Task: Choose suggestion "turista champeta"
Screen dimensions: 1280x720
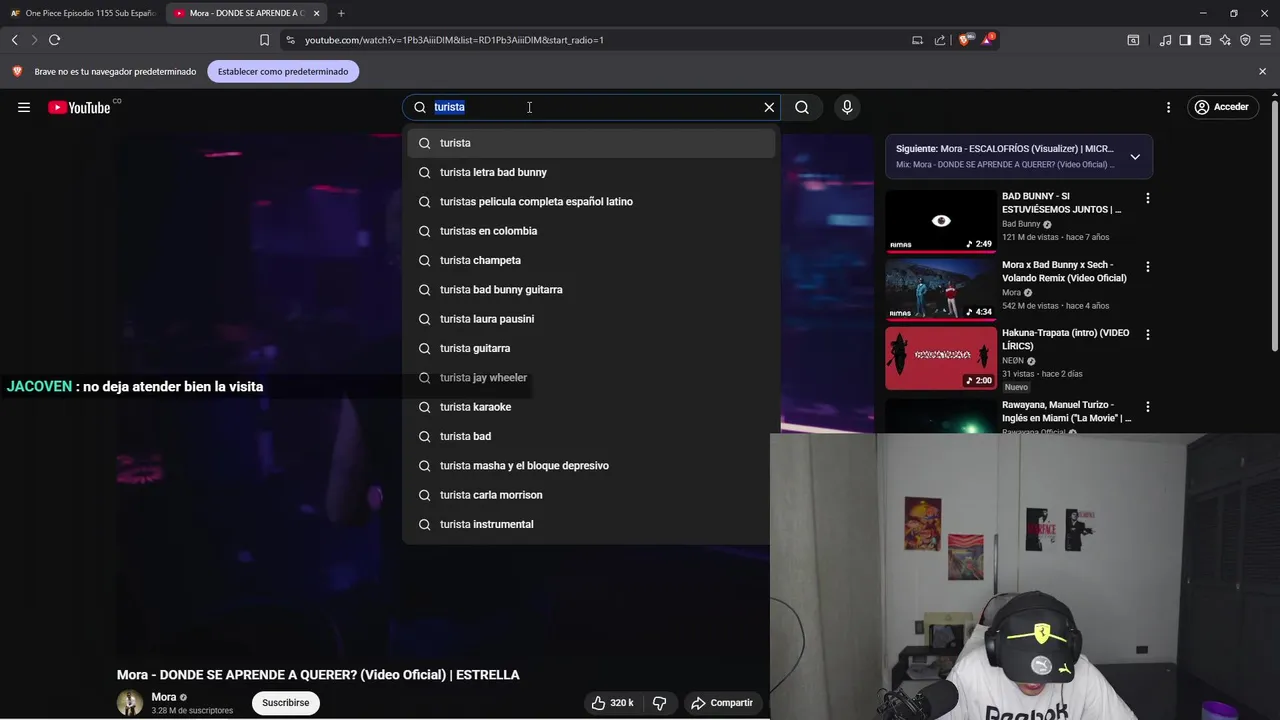Action: coord(591,260)
